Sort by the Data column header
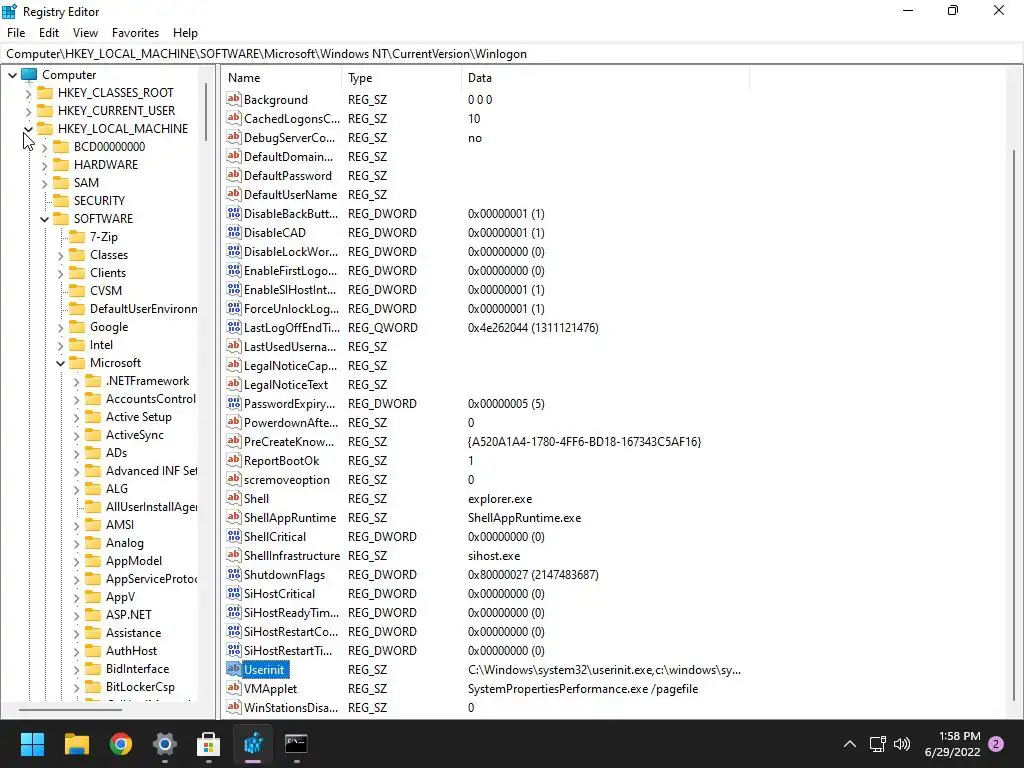The width and height of the screenshot is (1024, 768). (605, 78)
